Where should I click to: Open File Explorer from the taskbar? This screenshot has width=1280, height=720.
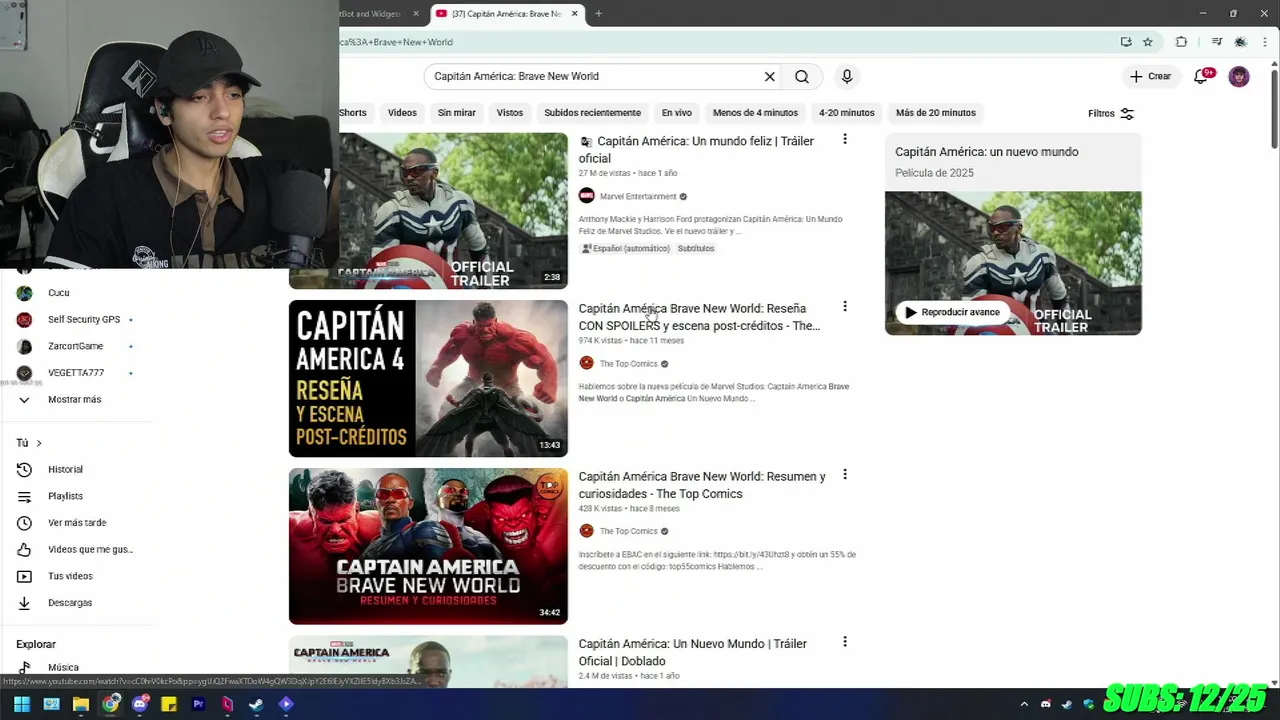pos(81,704)
